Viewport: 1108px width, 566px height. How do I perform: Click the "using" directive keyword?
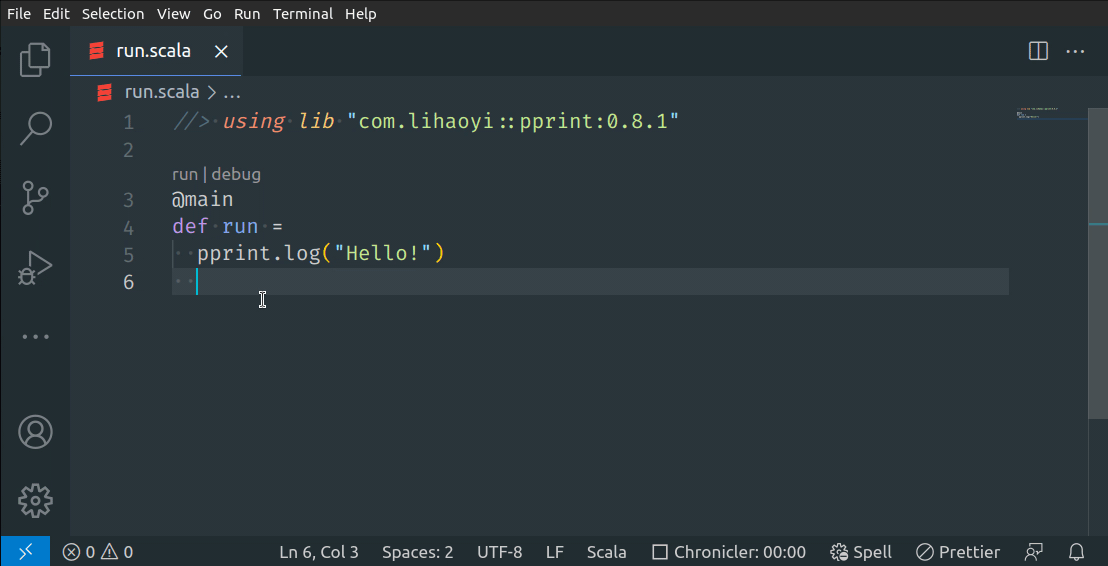[x=254, y=122]
